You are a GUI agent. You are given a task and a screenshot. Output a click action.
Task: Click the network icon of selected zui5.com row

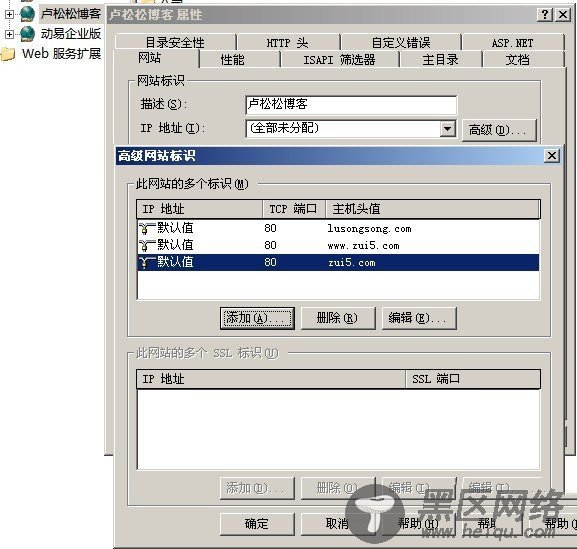[147, 262]
